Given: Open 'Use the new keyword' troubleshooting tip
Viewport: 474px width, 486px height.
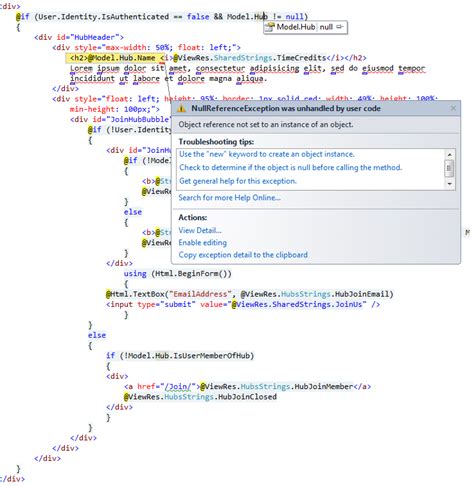Looking at the screenshot, I should [x=267, y=154].
